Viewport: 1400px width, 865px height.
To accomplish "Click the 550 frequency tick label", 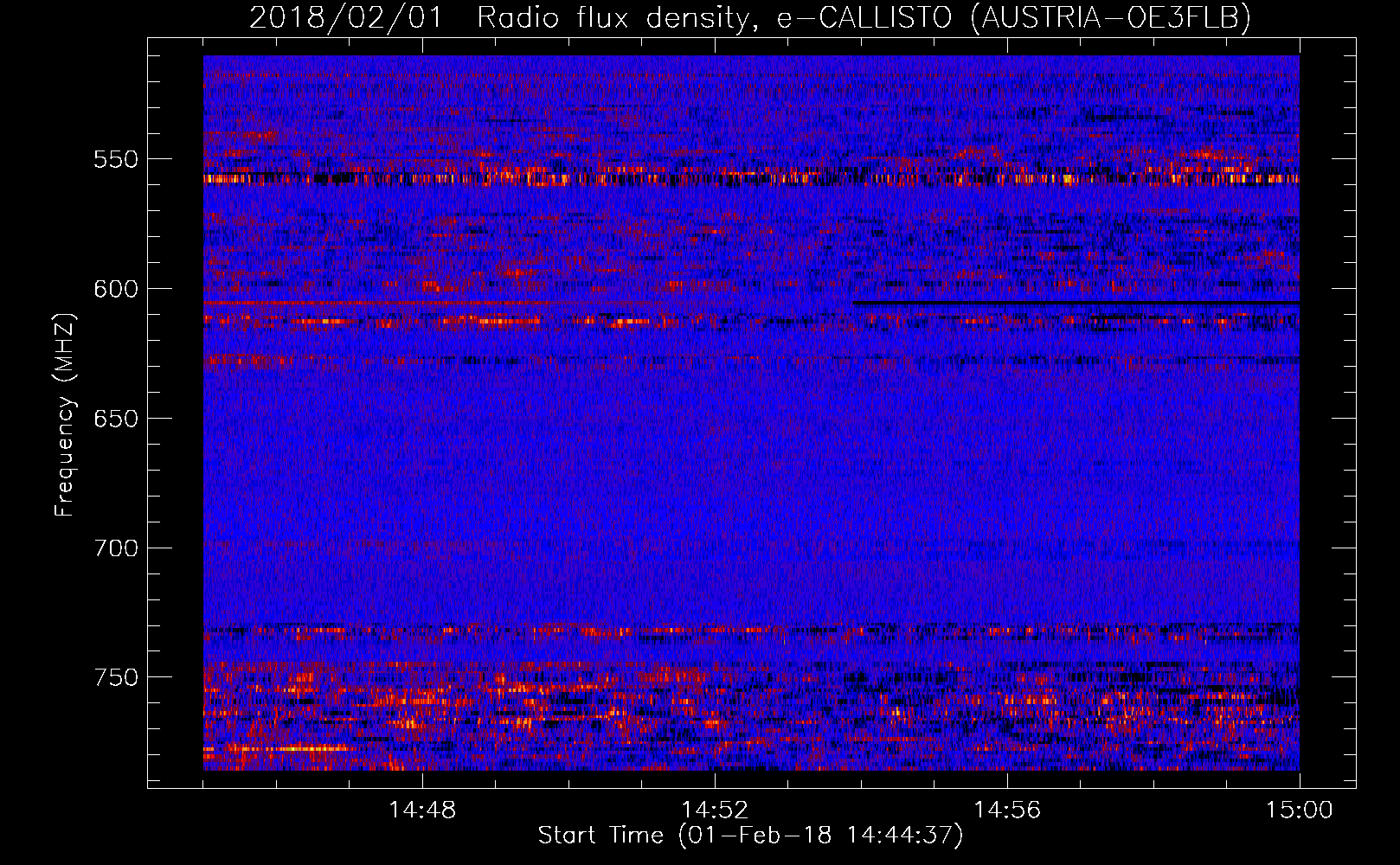I will pos(116,159).
